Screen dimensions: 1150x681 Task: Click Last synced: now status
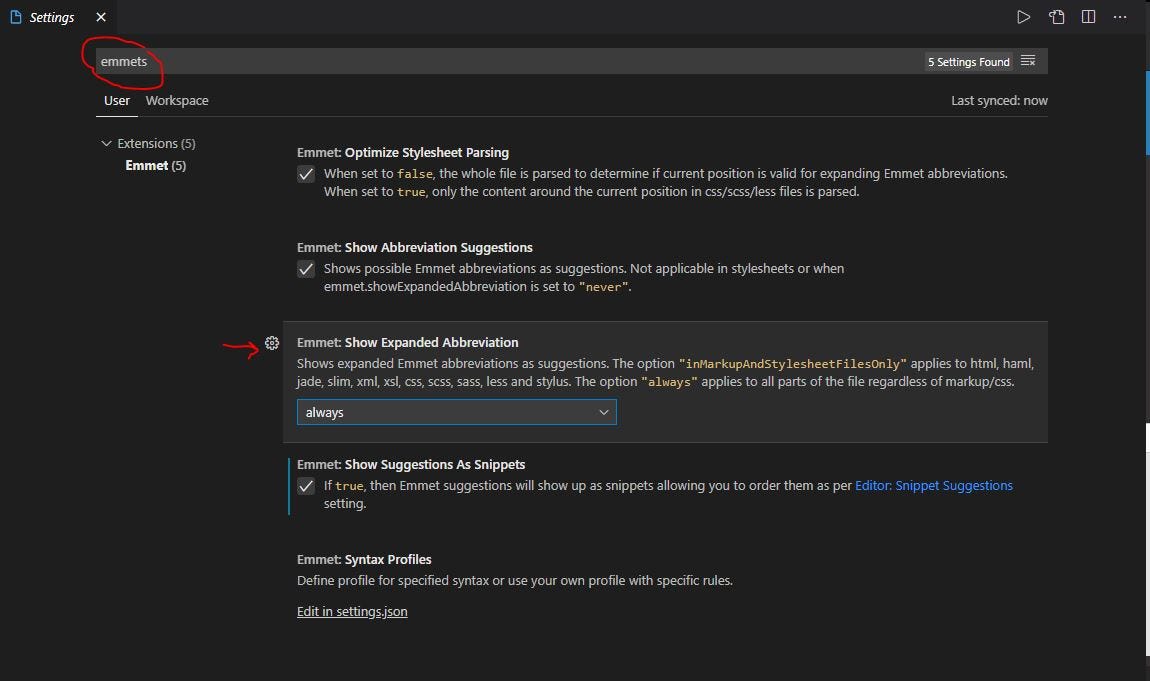pos(999,100)
